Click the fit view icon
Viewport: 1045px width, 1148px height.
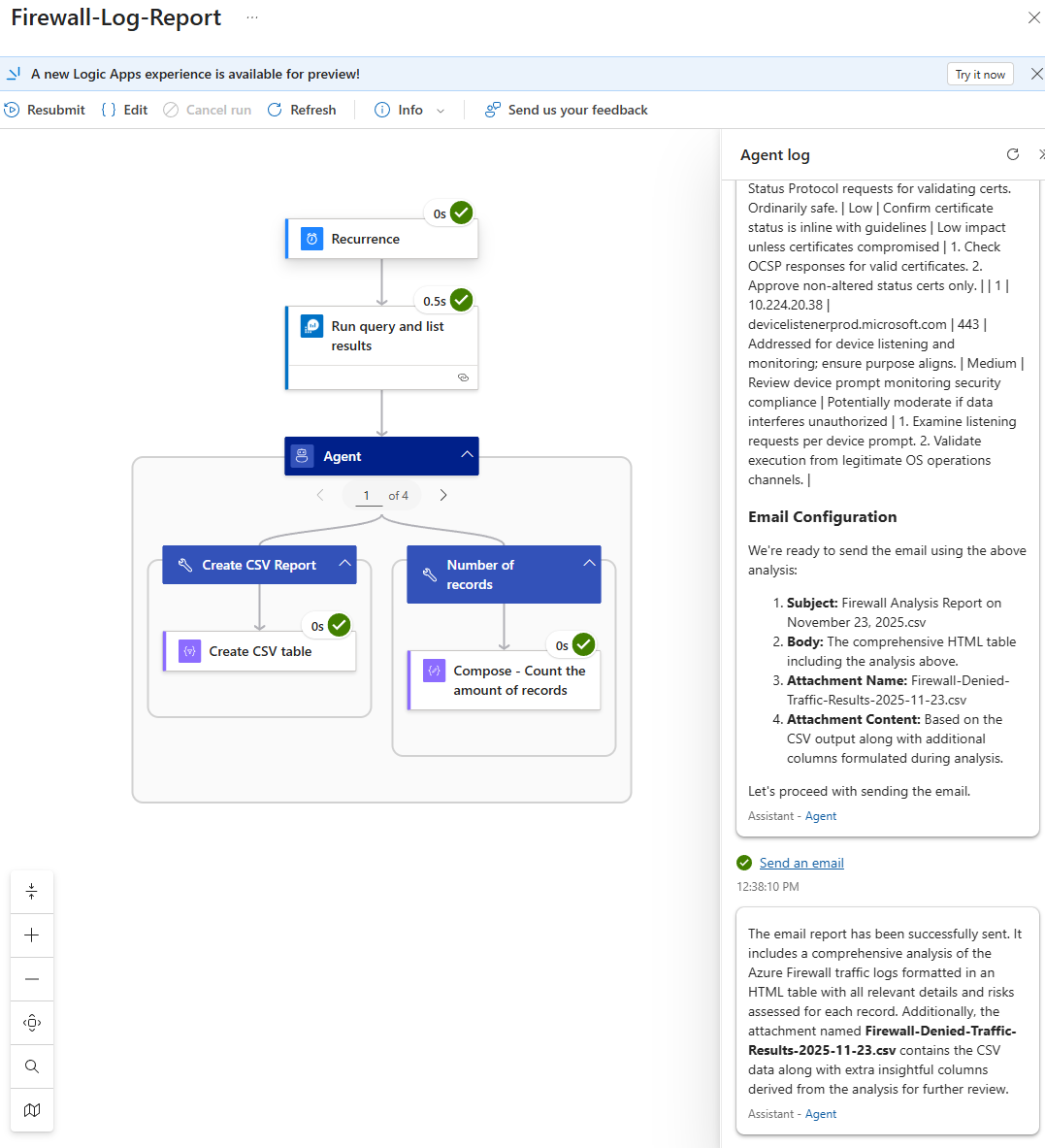pos(32,1023)
